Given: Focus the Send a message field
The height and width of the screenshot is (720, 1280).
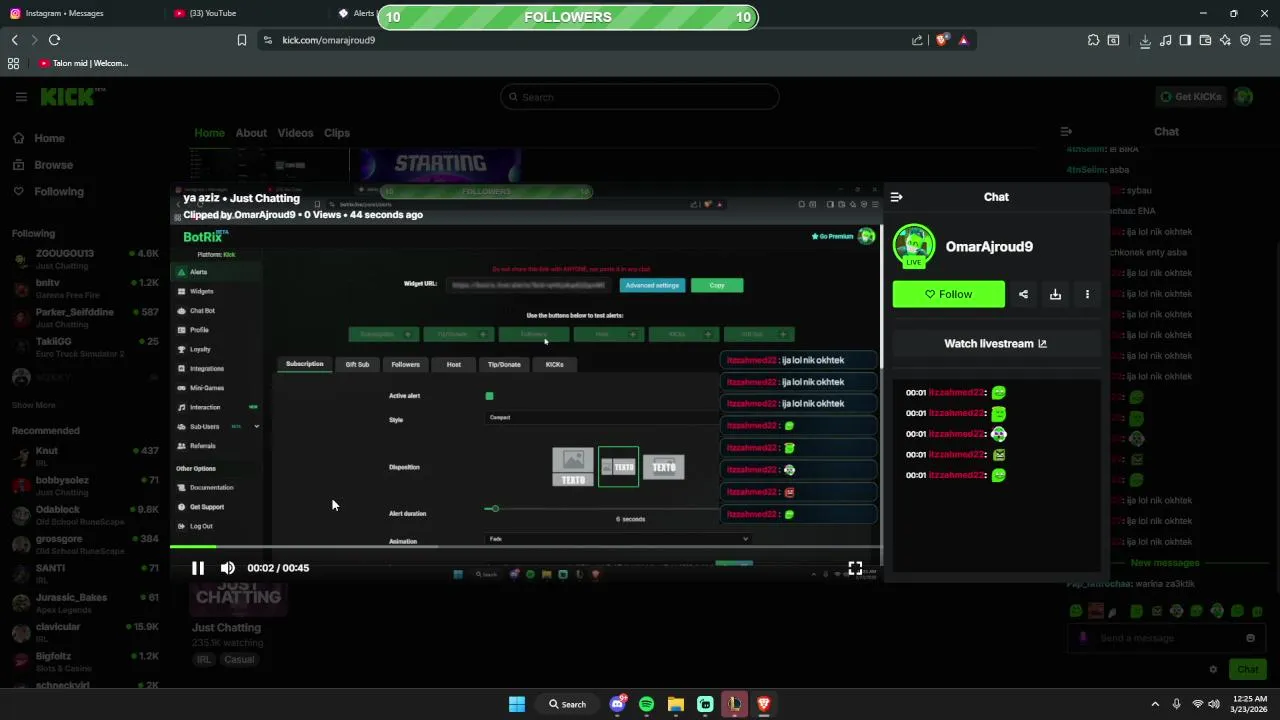Looking at the screenshot, I should click(x=1165, y=638).
